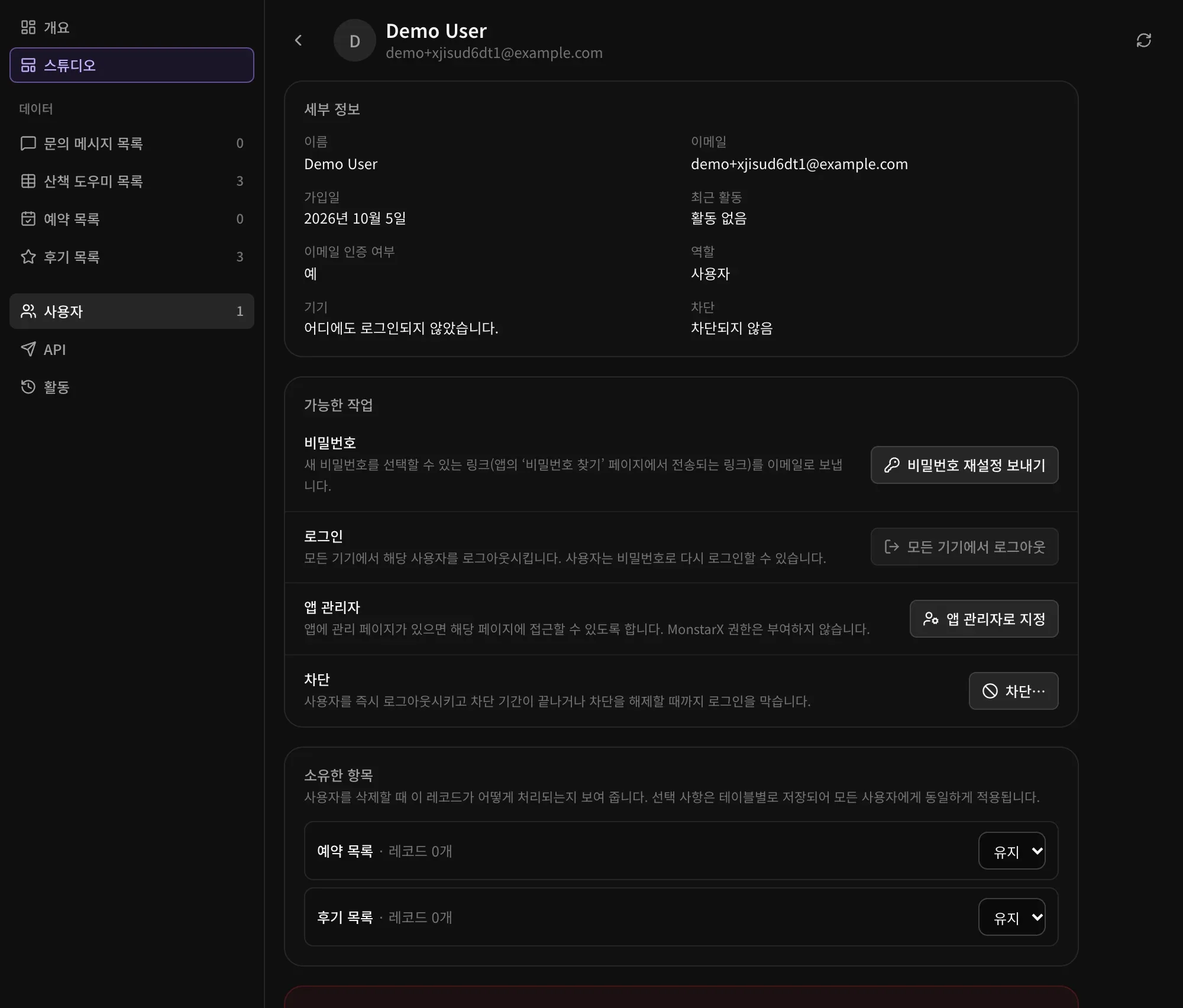Open the 활동 section
Image resolution: width=1183 pixels, height=1008 pixels.
click(132, 387)
